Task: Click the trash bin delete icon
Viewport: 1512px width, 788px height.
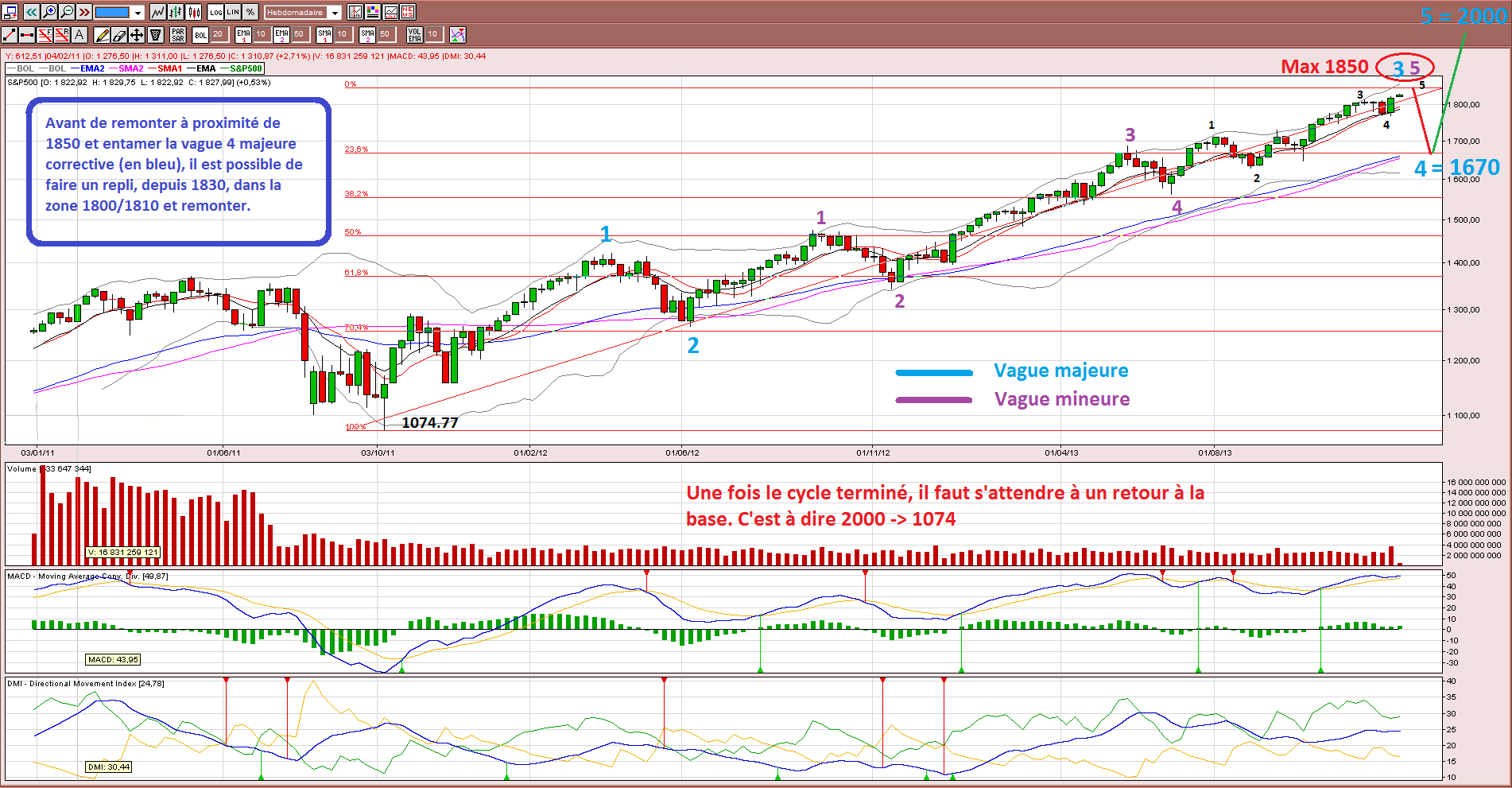Action: pos(156,35)
